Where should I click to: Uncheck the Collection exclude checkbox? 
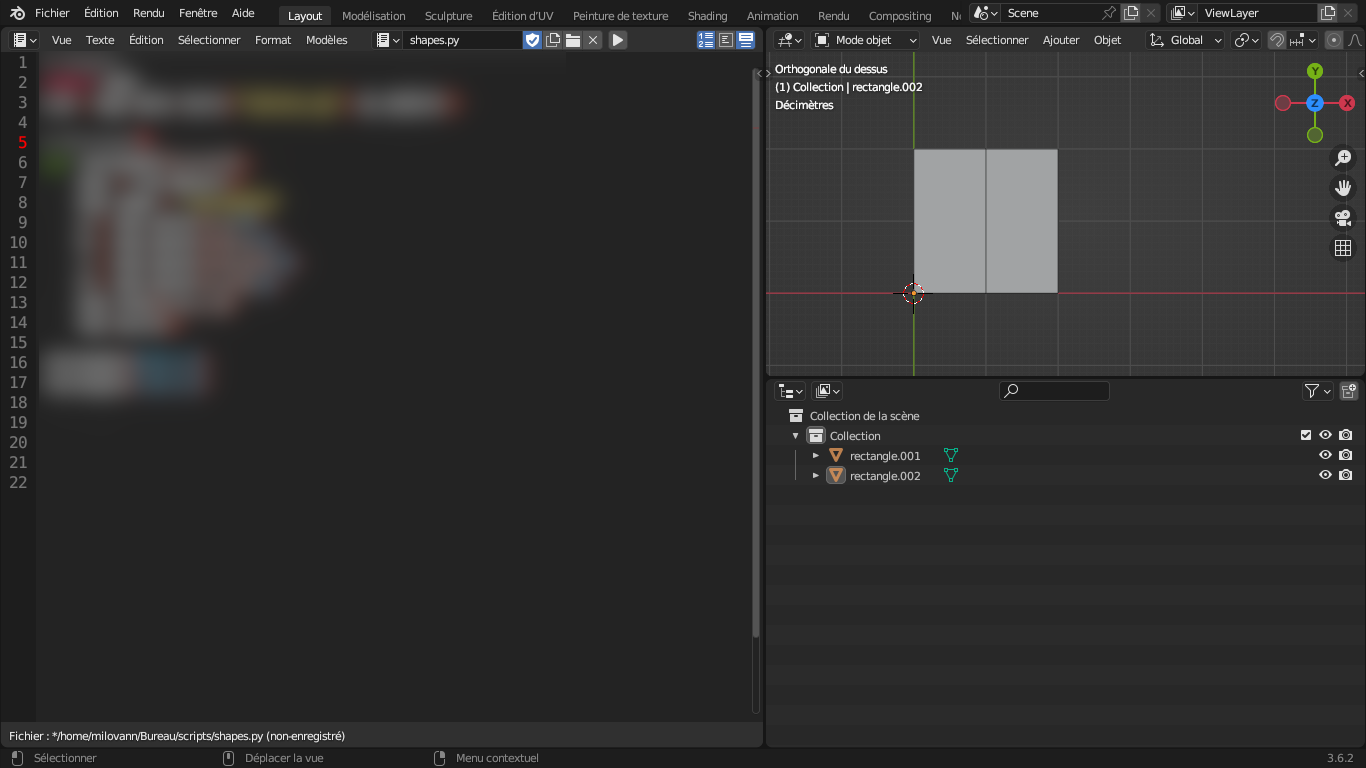1305,435
